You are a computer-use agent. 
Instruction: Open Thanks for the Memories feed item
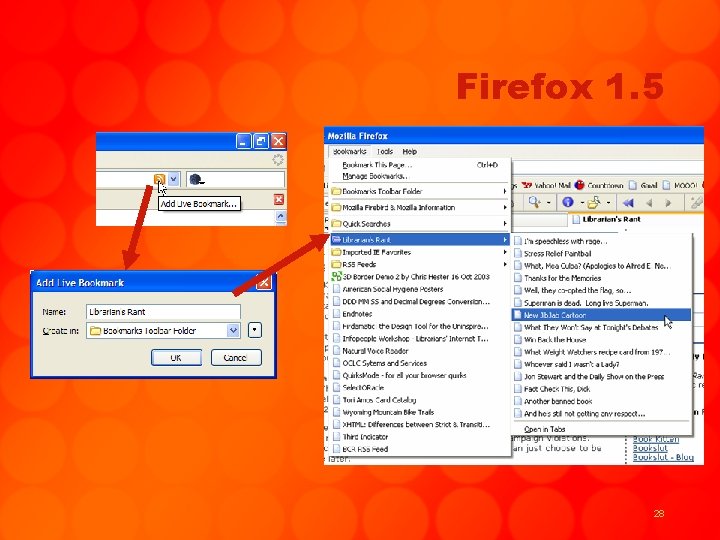click(x=602, y=278)
